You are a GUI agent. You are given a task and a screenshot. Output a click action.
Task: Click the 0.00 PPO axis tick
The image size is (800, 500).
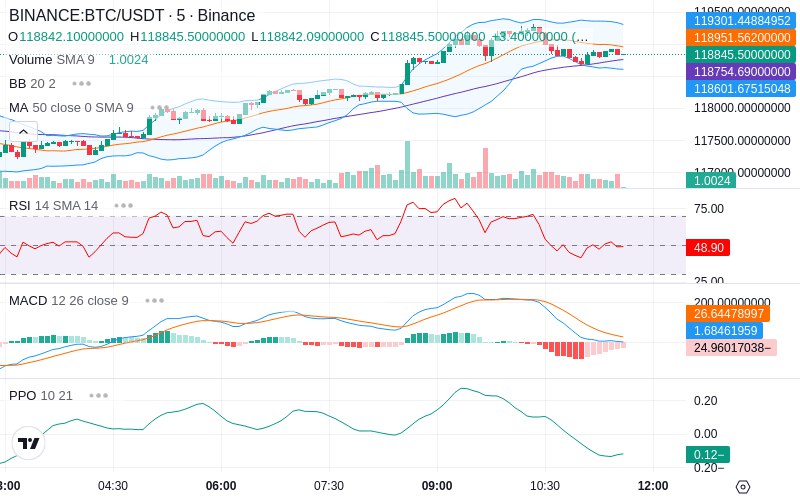coord(706,434)
